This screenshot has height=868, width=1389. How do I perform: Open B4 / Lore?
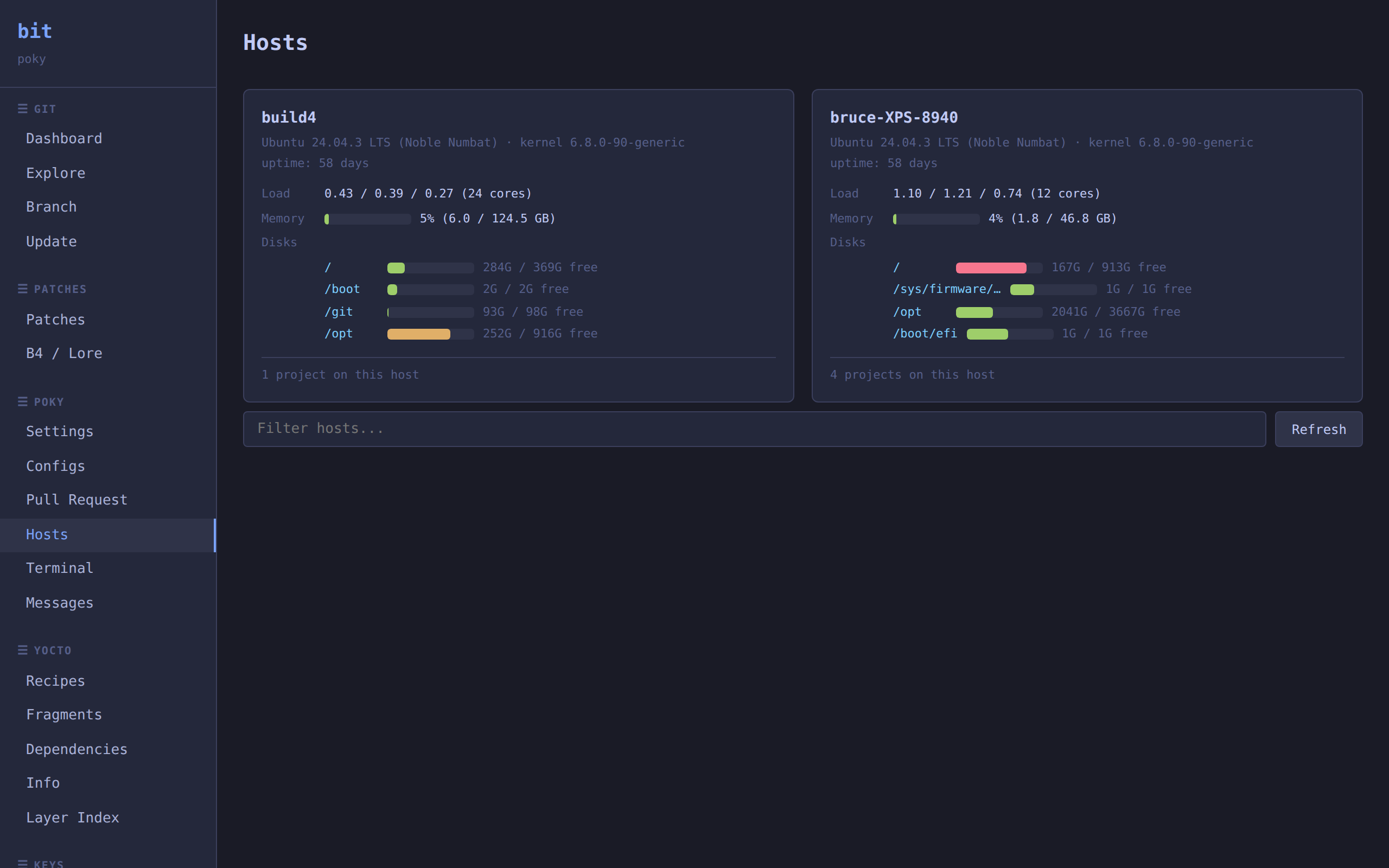(108, 353)
